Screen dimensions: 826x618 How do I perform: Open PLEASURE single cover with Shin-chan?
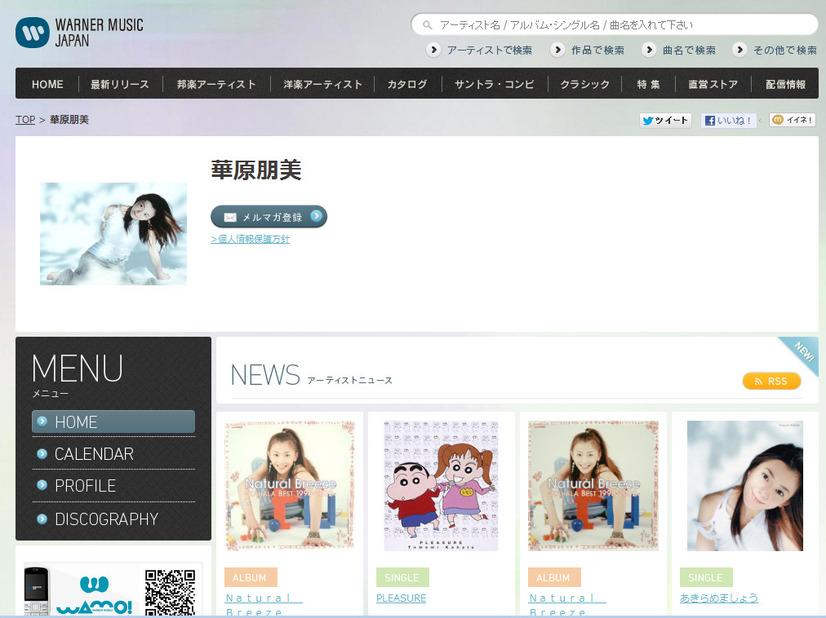click(x=441, y=485)
